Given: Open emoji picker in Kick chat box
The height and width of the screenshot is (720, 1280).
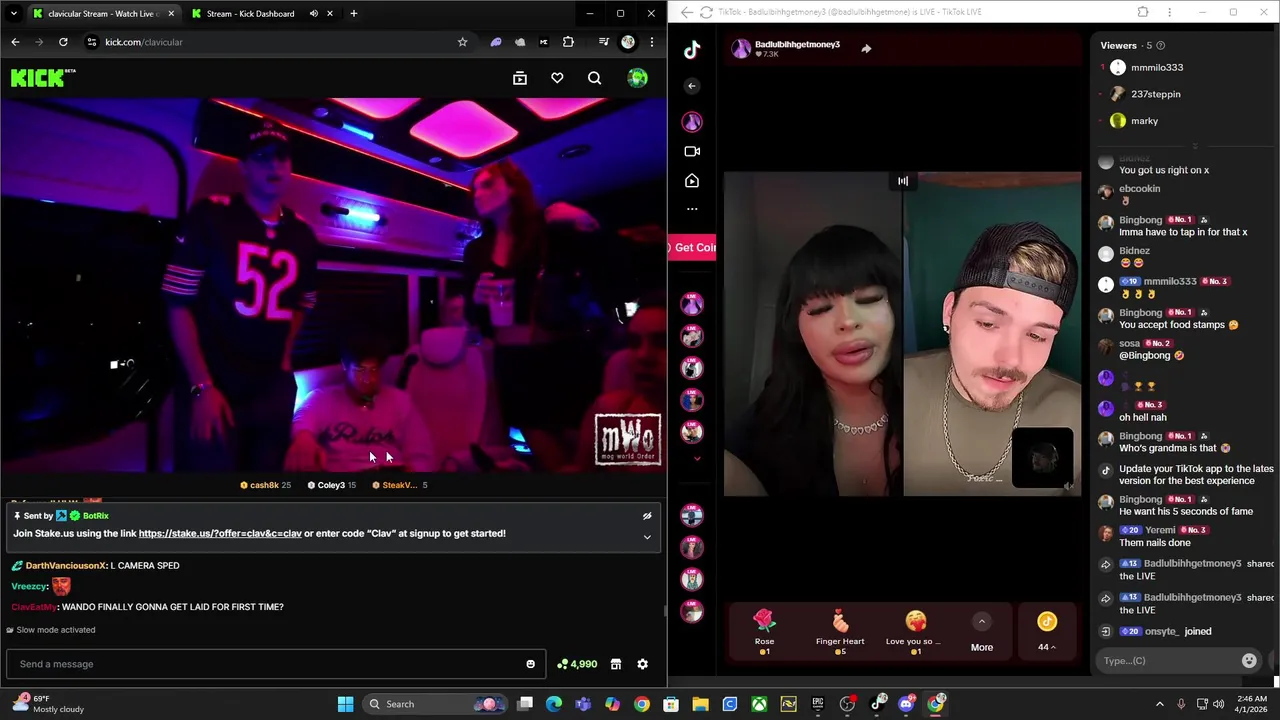Looking at the screenshot, I should point(530,664).
